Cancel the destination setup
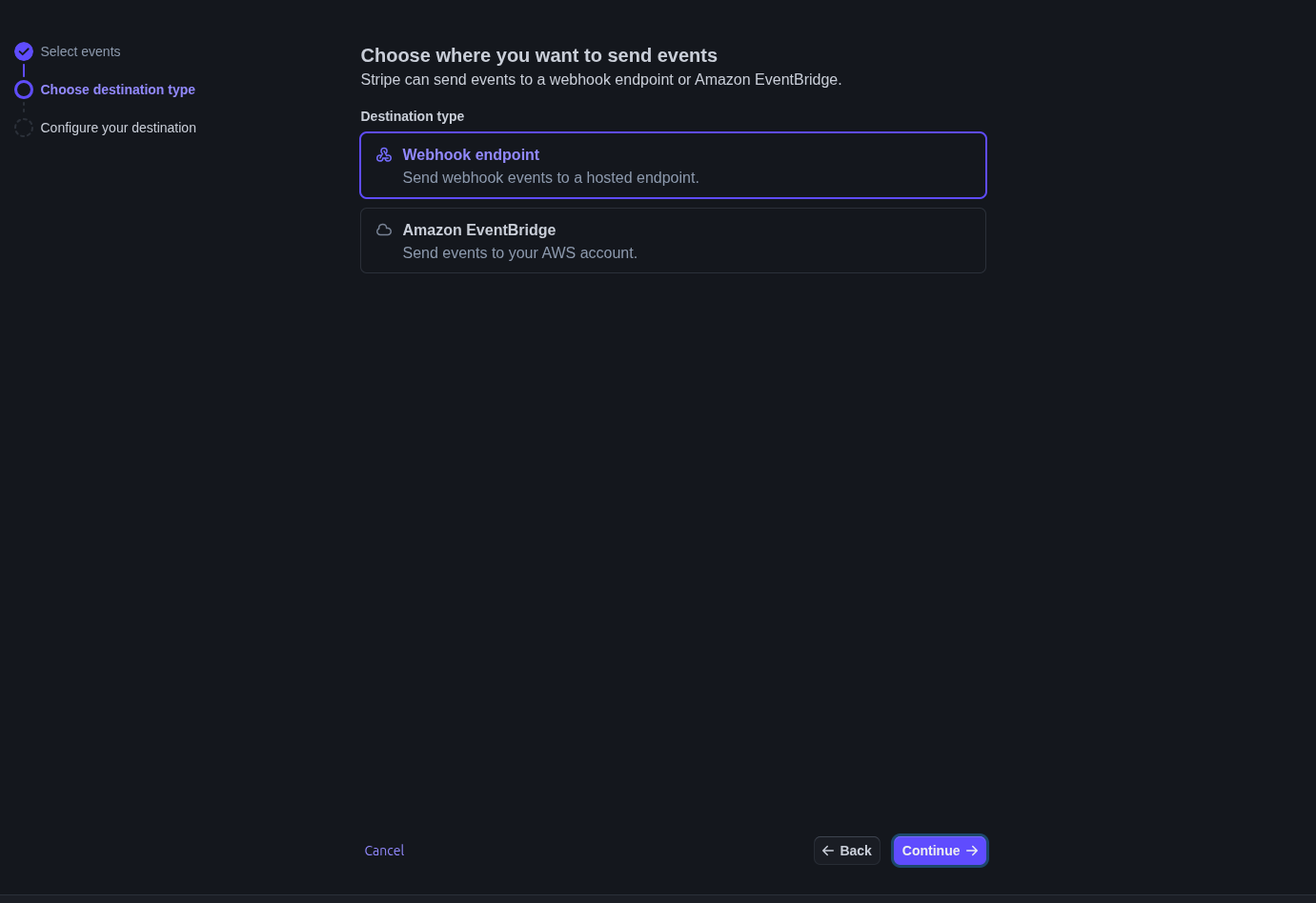The image size is (1316, 903). pos(384,851)
